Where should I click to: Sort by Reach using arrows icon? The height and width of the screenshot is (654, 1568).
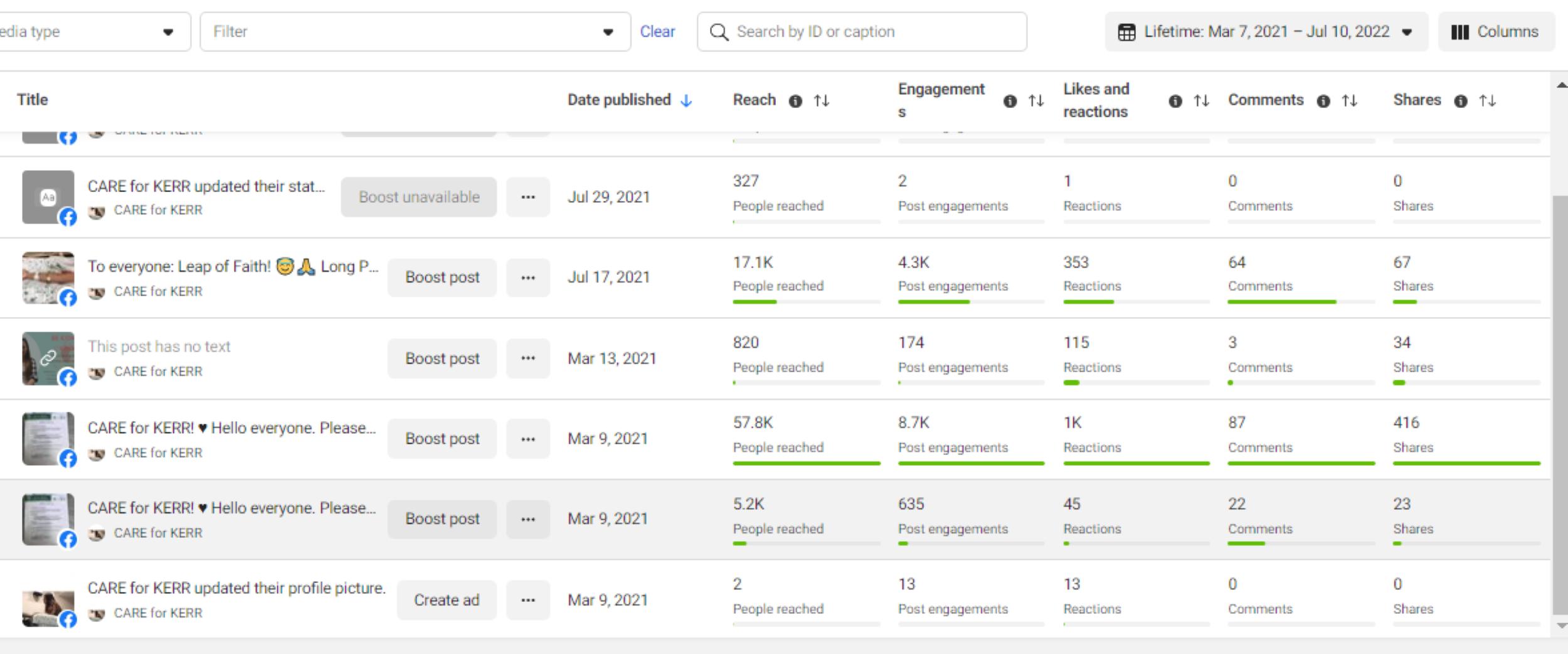click(822, 100)
